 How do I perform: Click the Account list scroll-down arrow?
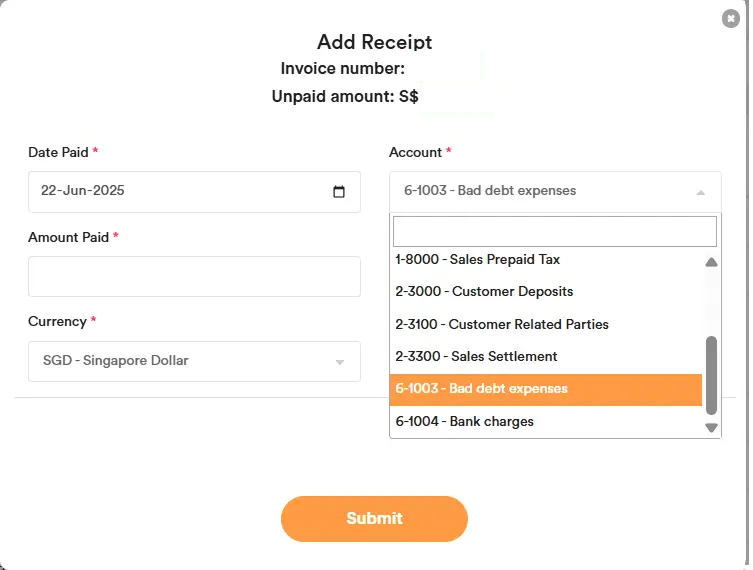[711, 427]
